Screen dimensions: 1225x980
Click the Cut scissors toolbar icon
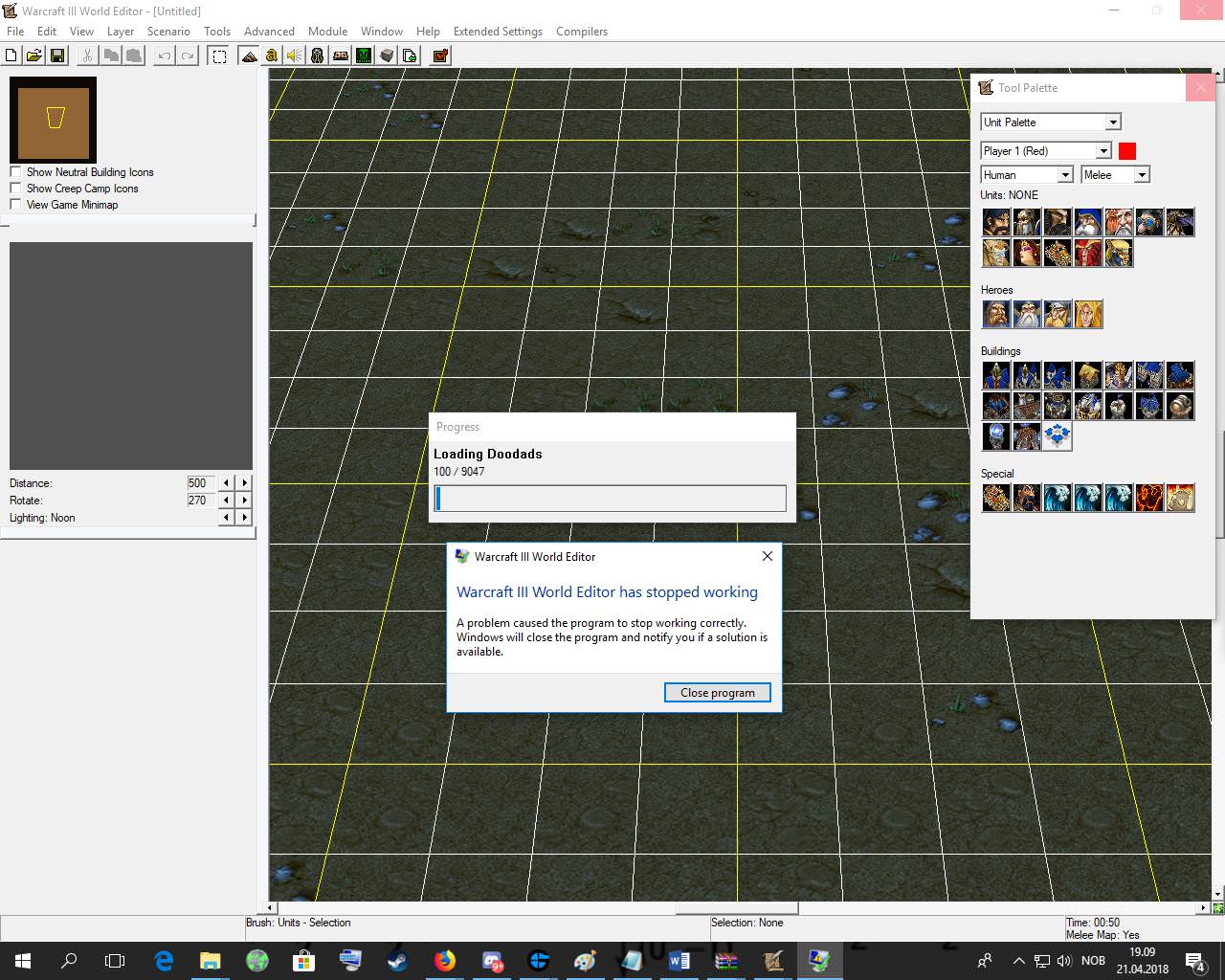tap(87, 56)
